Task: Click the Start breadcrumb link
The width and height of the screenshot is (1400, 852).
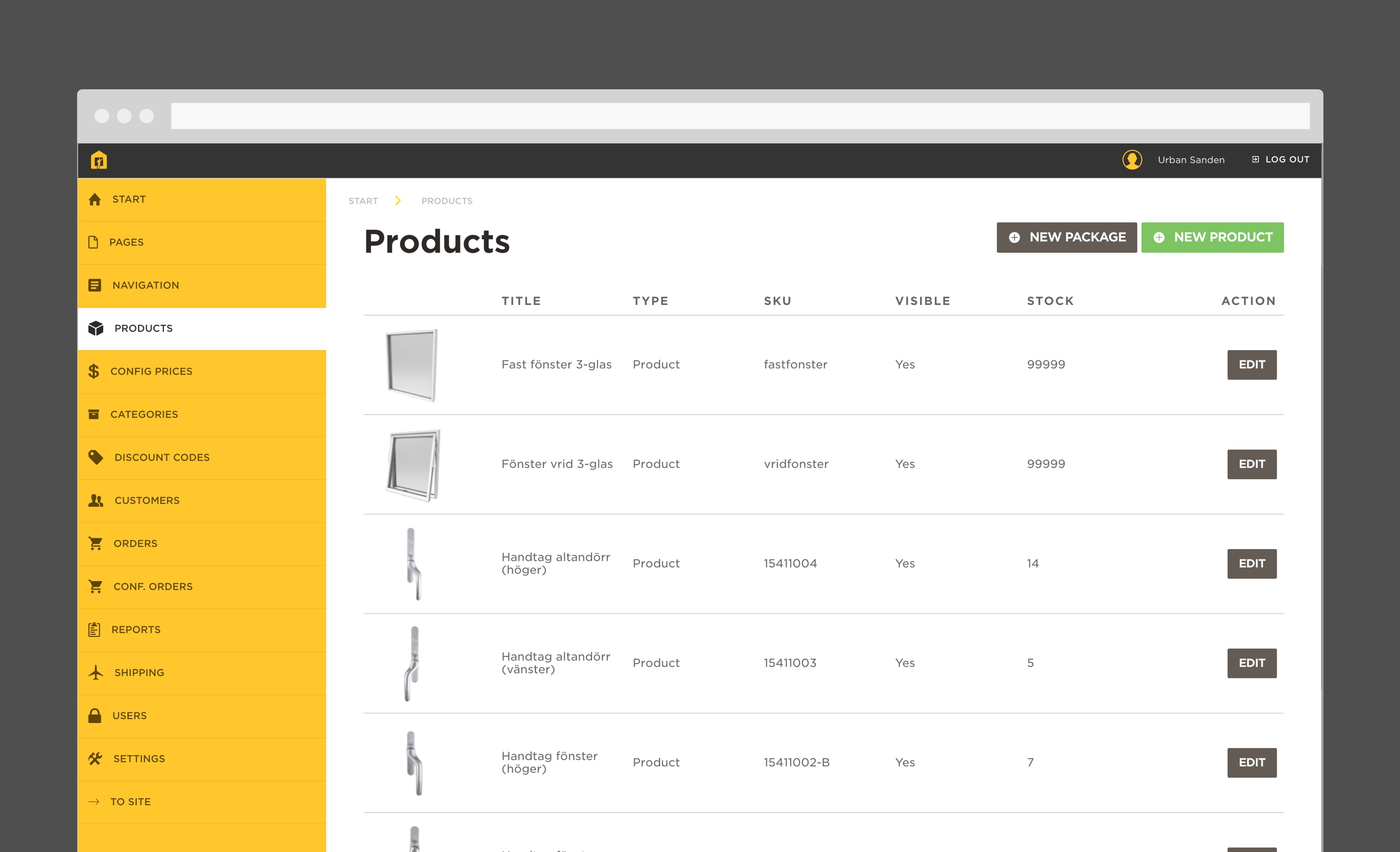Action: click(363, 201)
